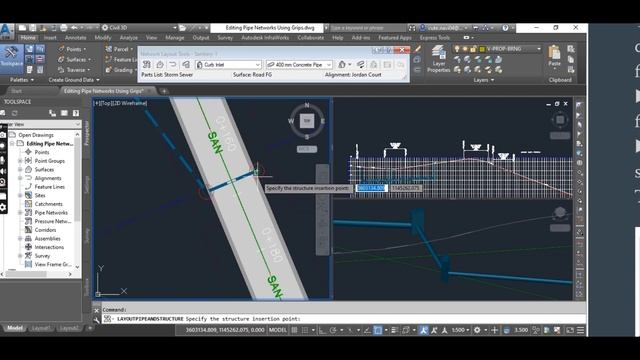Screen dimensions: 640x360
Task: Open the Analyze ribbon tab
Action: point(129,38)
